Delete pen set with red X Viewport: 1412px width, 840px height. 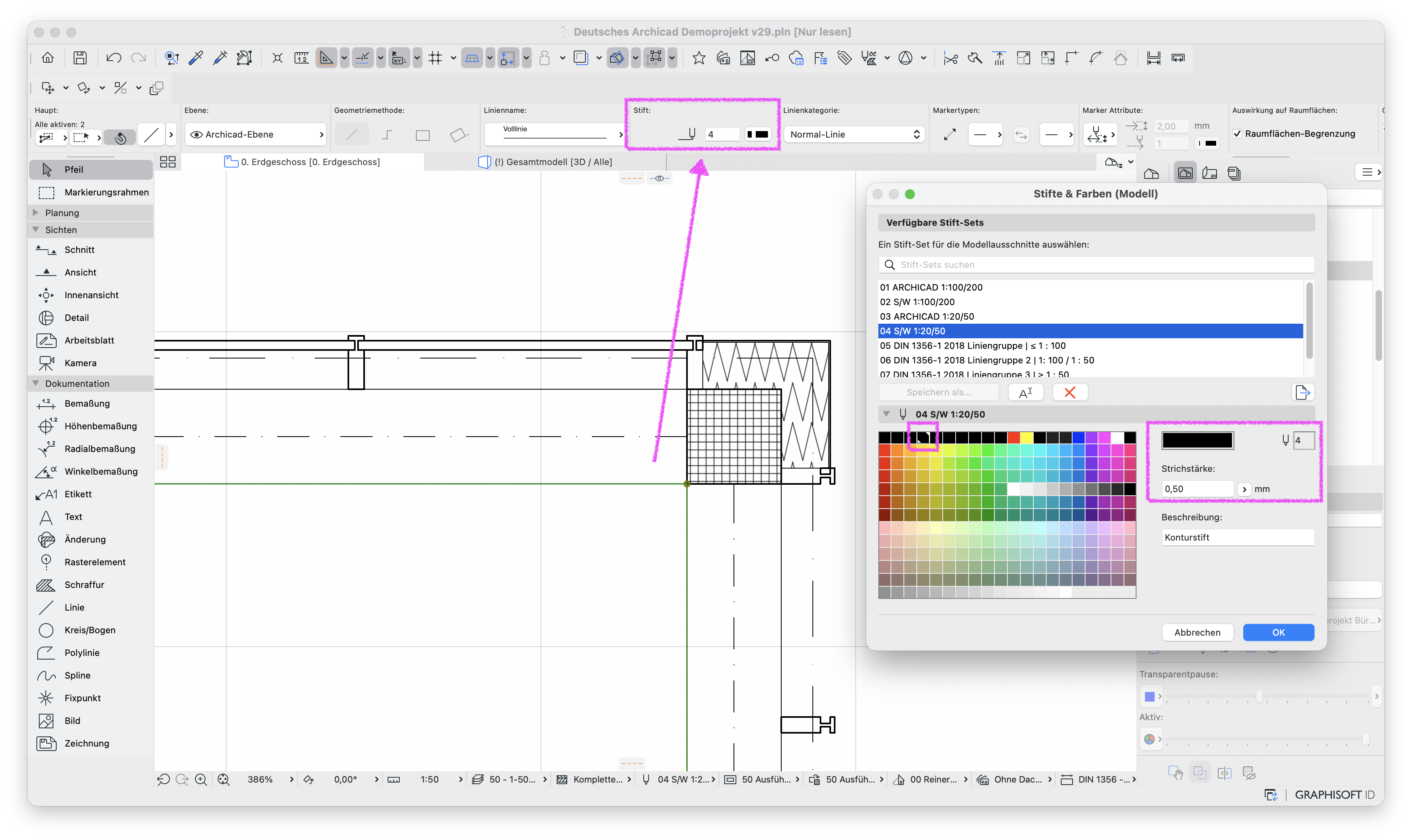1070,392
